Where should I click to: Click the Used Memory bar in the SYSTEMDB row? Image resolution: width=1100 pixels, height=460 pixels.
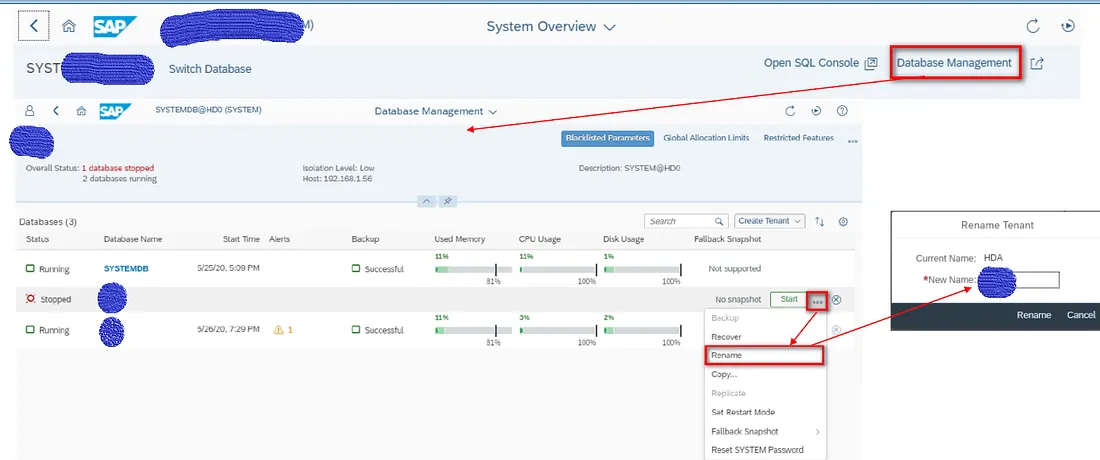coord(474,269)
